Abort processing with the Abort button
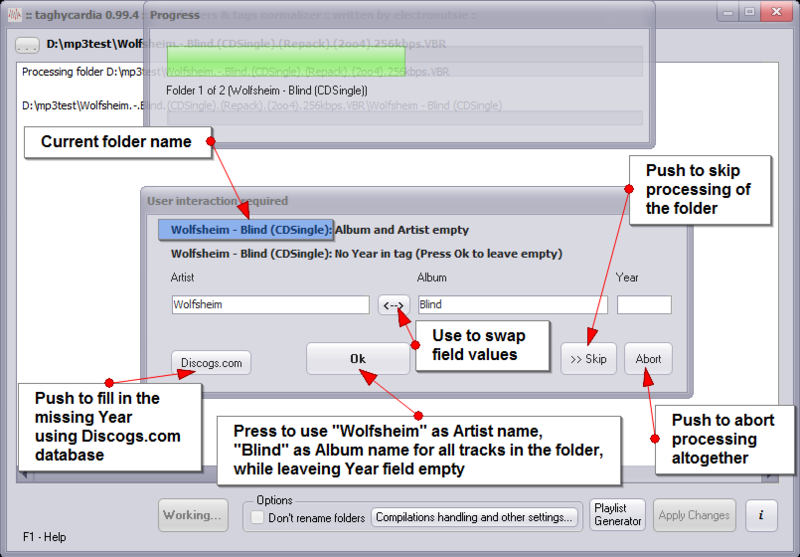 coord(648,359)
